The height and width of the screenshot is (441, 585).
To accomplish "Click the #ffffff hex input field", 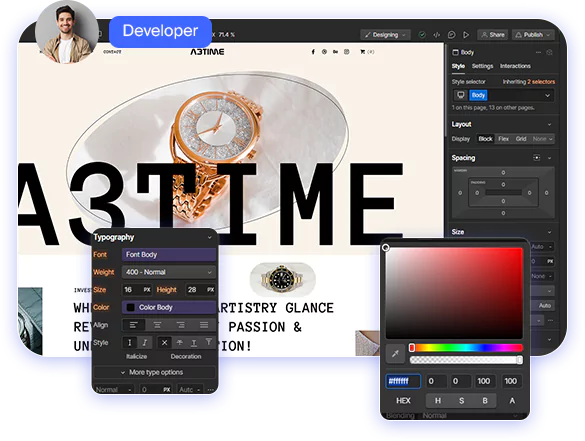I will click(403, 381).
